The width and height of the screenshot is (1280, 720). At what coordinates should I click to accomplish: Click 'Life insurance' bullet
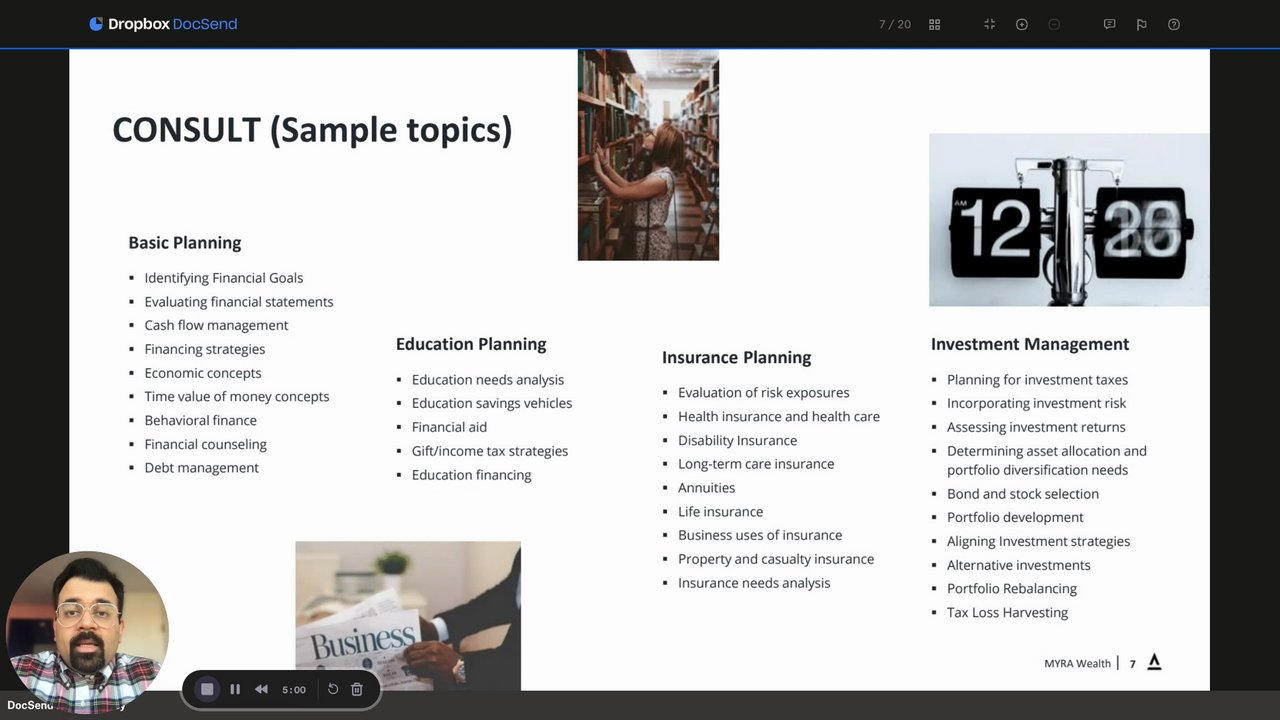click(721, 512)
